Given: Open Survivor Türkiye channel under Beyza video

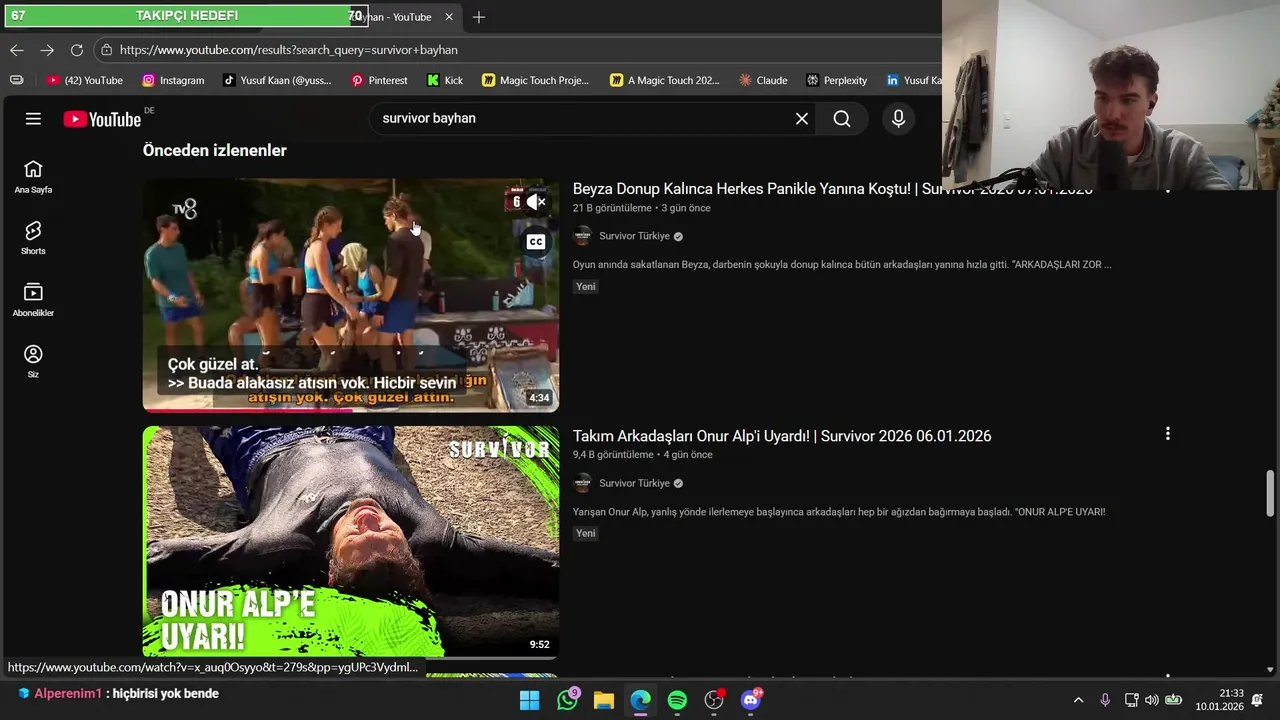Looking at the screenshot, I should [x=634, y=236].
